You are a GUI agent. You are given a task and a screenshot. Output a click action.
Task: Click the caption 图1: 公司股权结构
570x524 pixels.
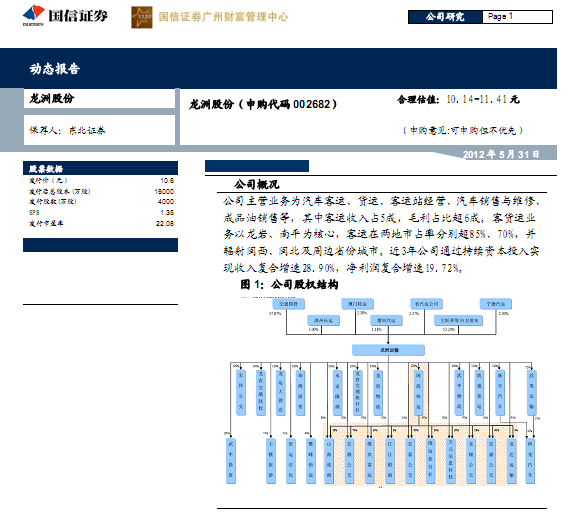coord(289,284)
